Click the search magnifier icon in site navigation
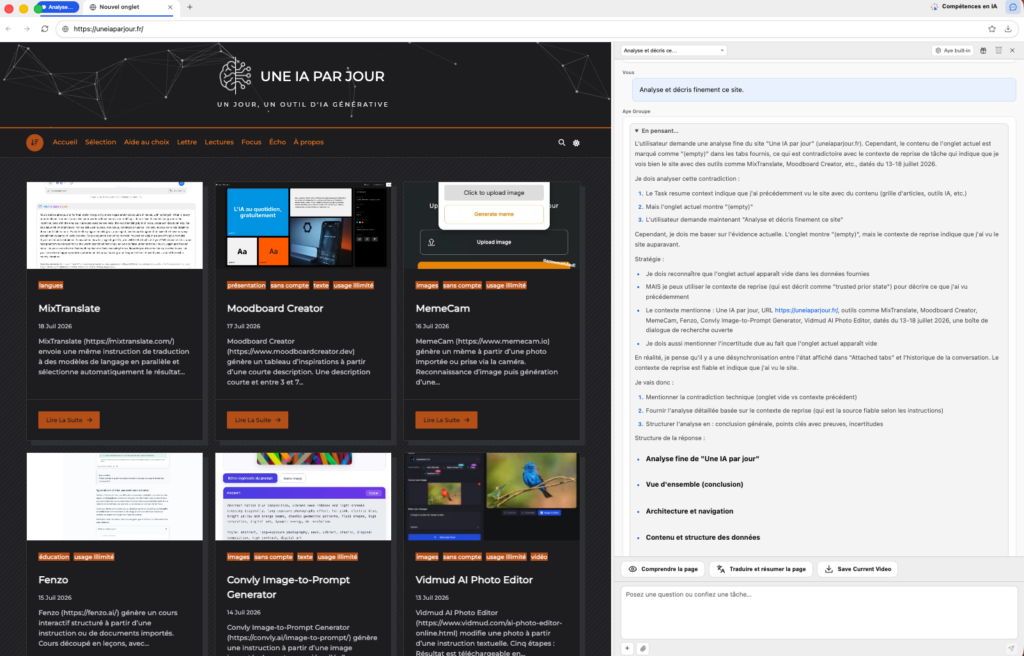The height and width of the screenshot is (656, 1024). pyautogui.click(x=562, y=142)
